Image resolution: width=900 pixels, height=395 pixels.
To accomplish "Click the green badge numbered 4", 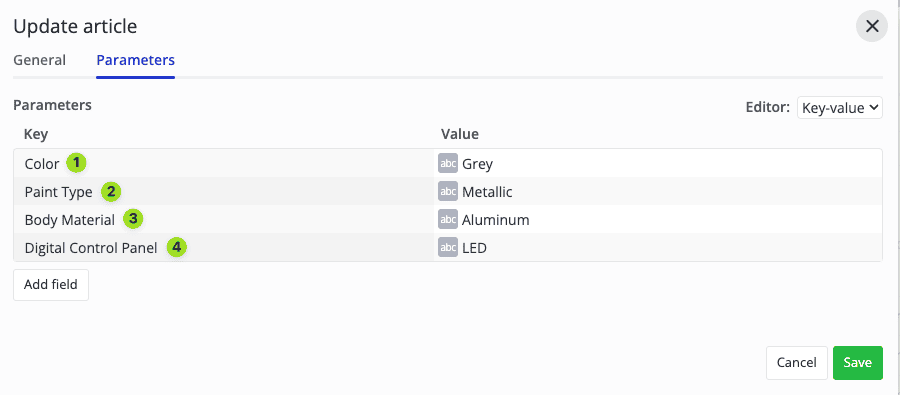I will 177,247.
